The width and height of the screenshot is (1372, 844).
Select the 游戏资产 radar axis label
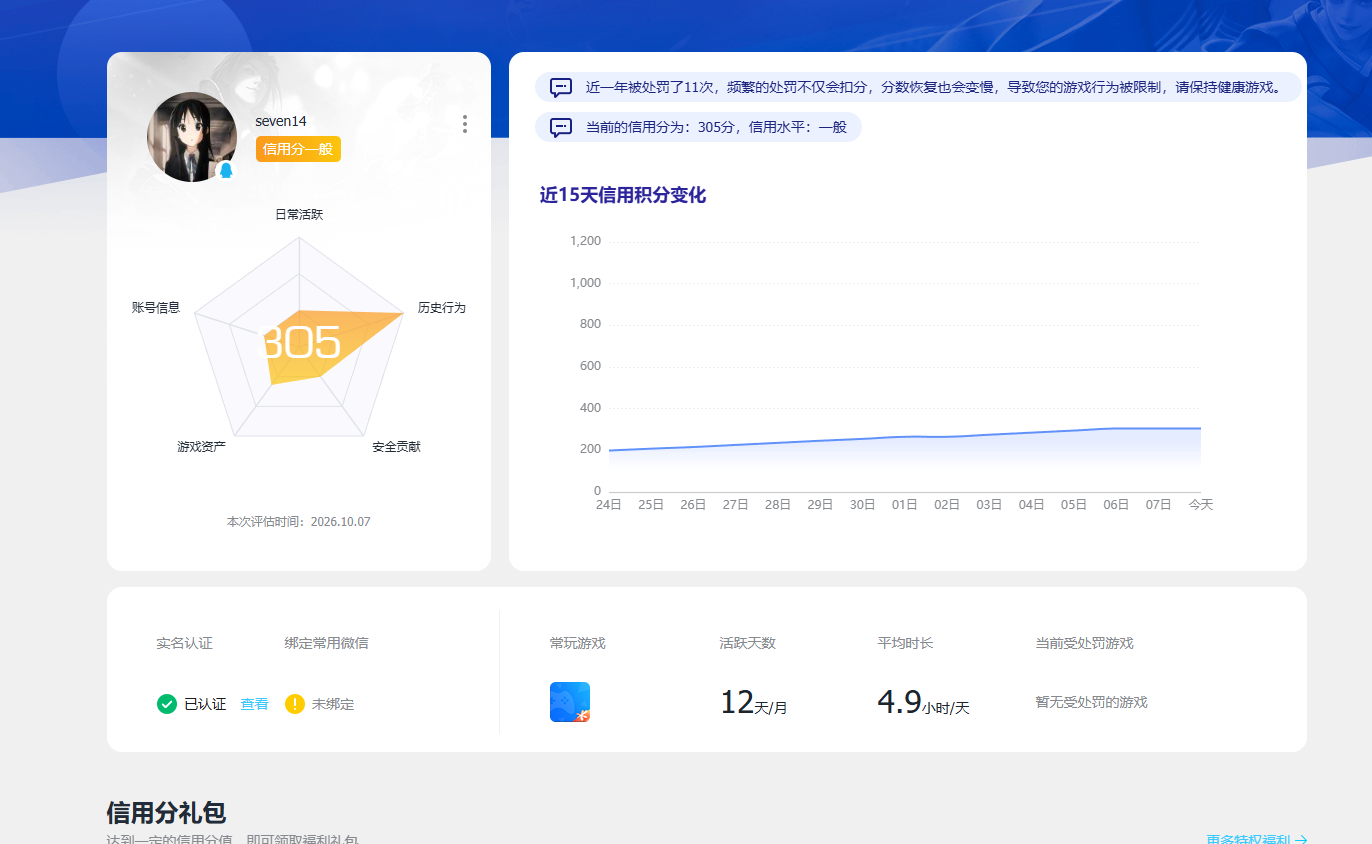(x=202, y=447)
